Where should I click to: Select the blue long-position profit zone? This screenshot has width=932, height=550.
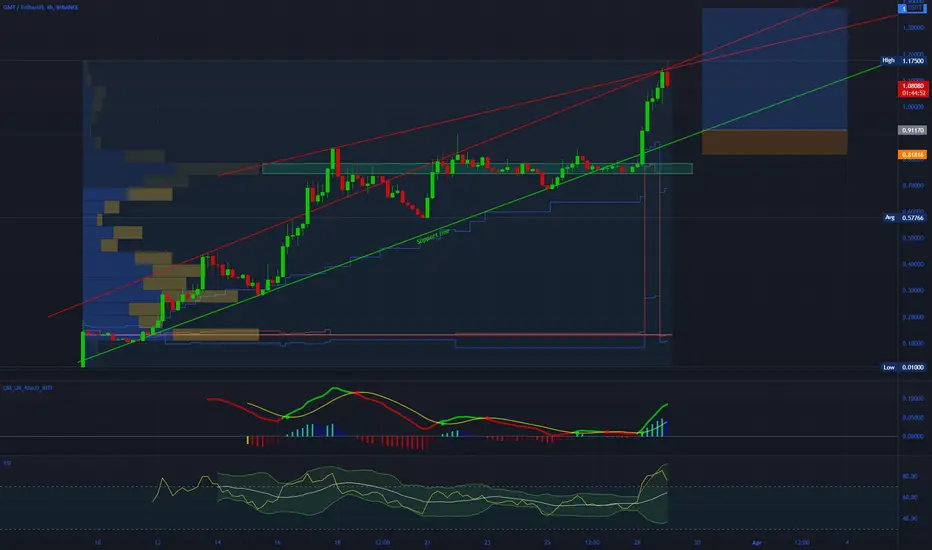(774, 69)
